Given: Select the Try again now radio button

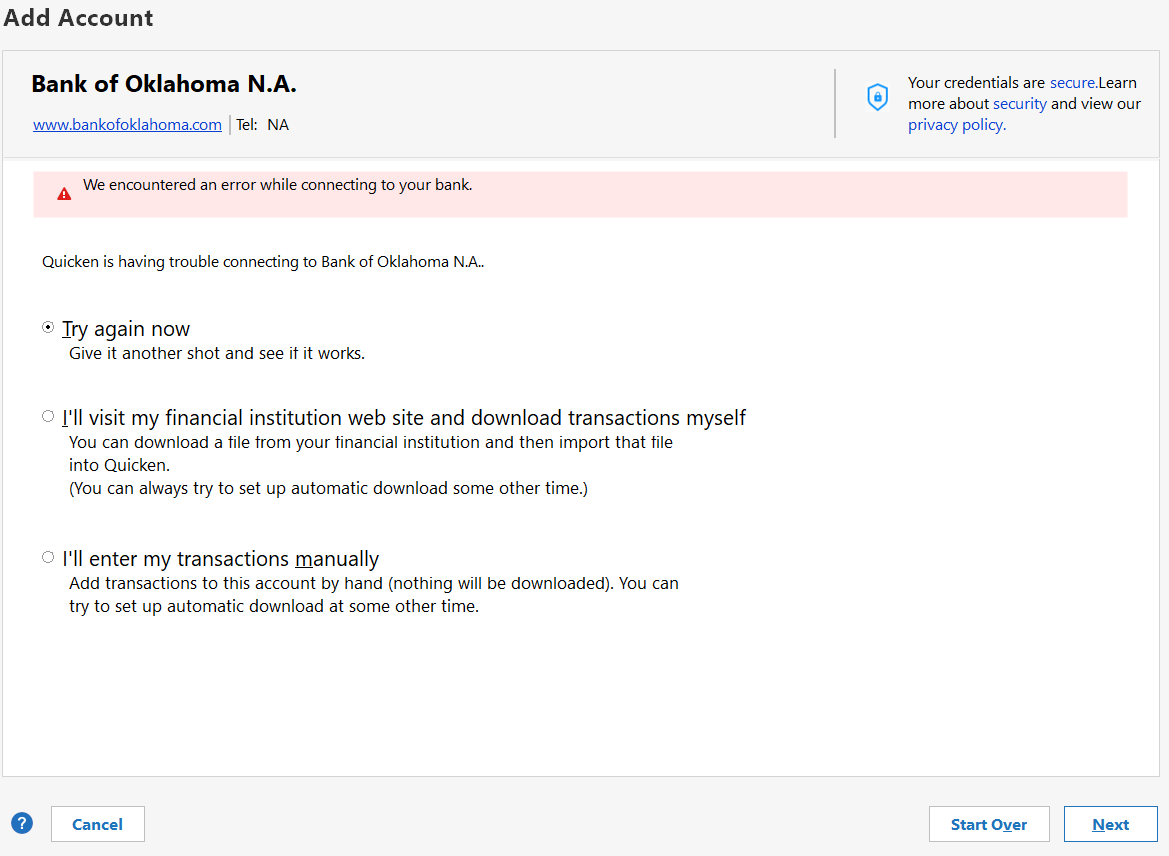Looking at the screenshot, I should (x=48, y=327).
